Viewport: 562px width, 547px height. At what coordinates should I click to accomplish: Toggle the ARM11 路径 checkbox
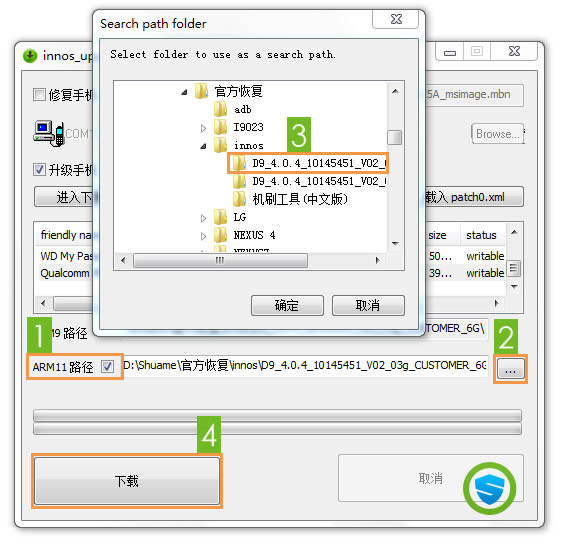pyautogui.click(x=107, y=366)
